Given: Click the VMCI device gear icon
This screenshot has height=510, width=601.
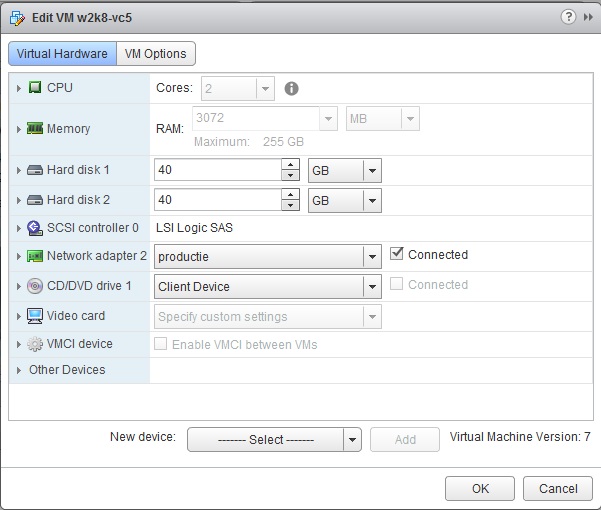Looking at the screenshot, I should tap(35, 344).
